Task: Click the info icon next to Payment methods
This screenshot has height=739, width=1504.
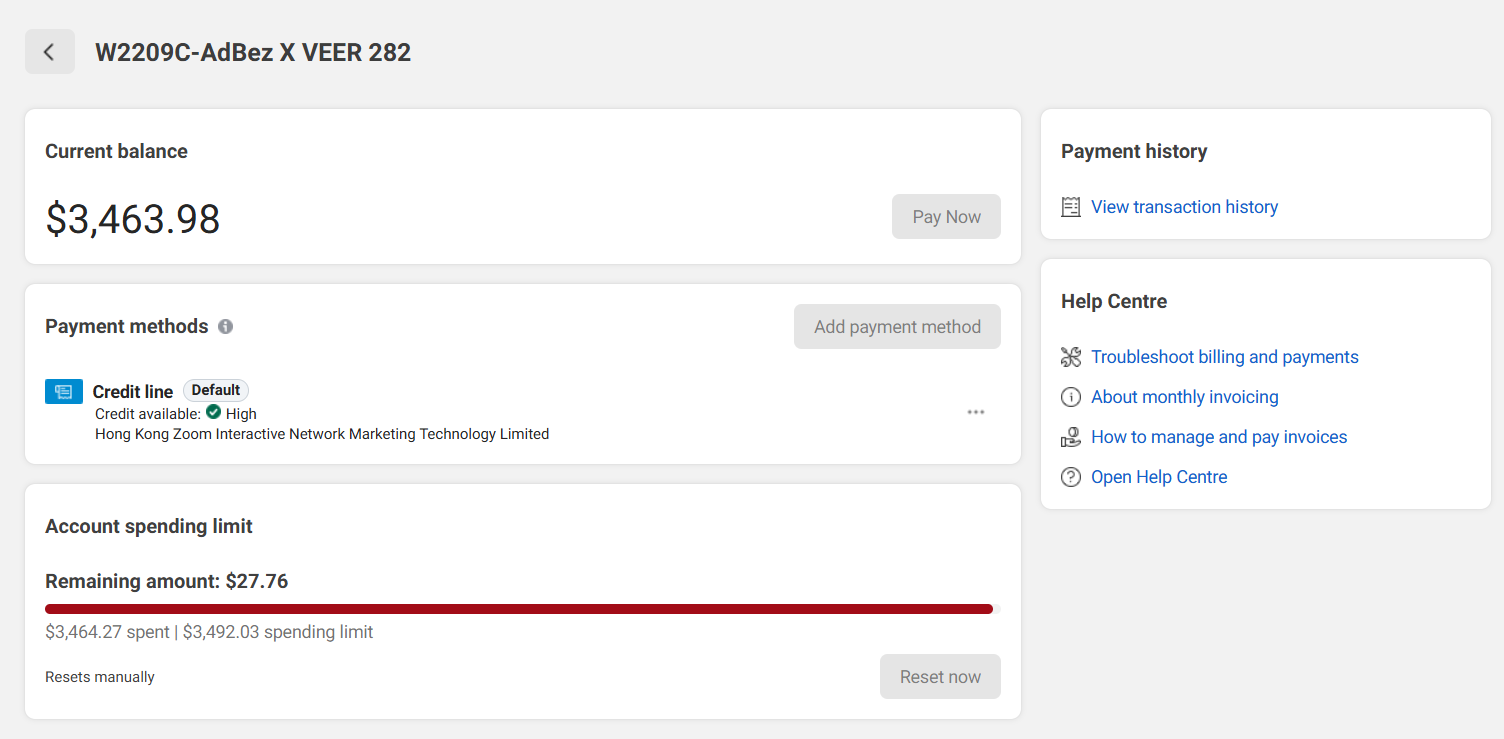Action: tap(225, 326)
